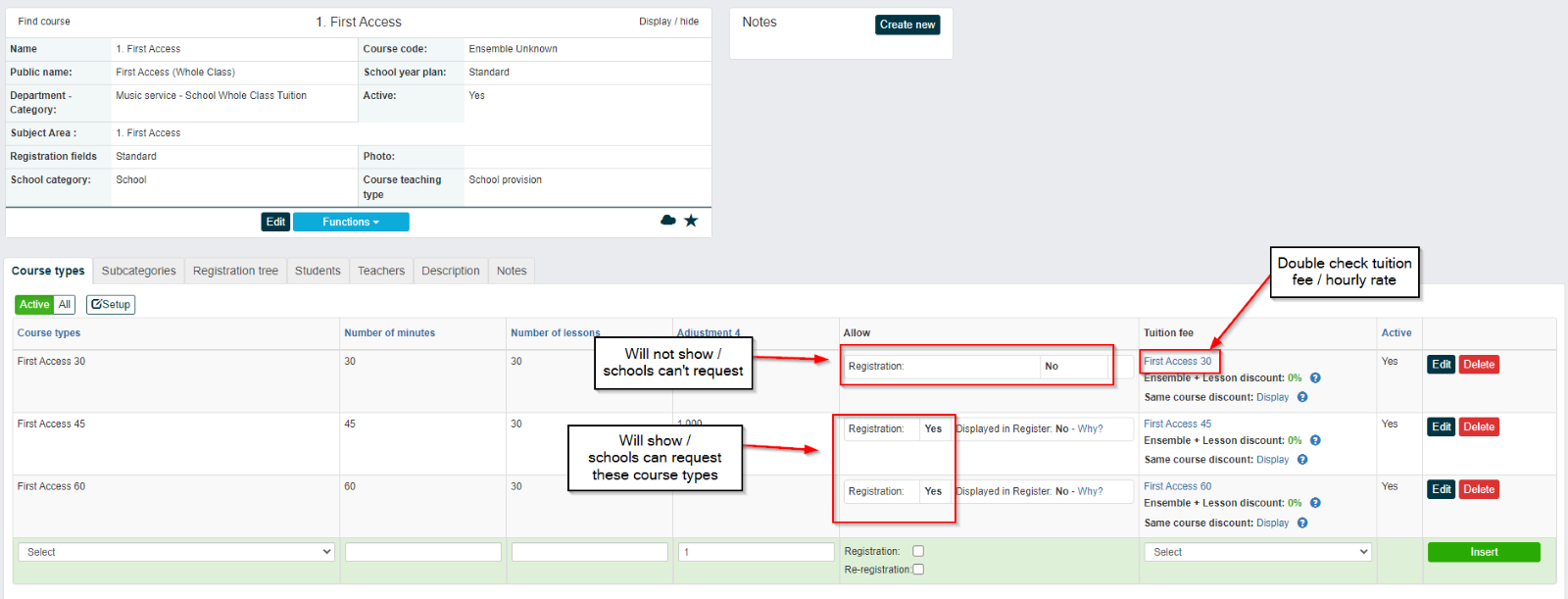Select the First Access 60 course type name
The height and width of the screenshot is (599, 1568).
(51, 486)
